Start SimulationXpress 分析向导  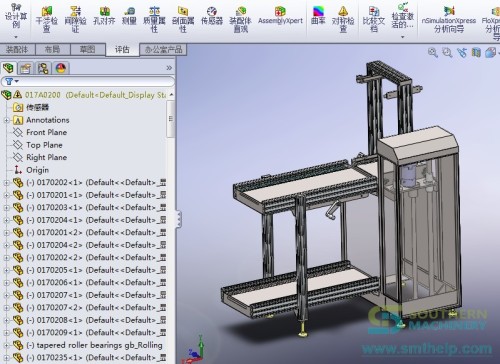click(449, 19)
